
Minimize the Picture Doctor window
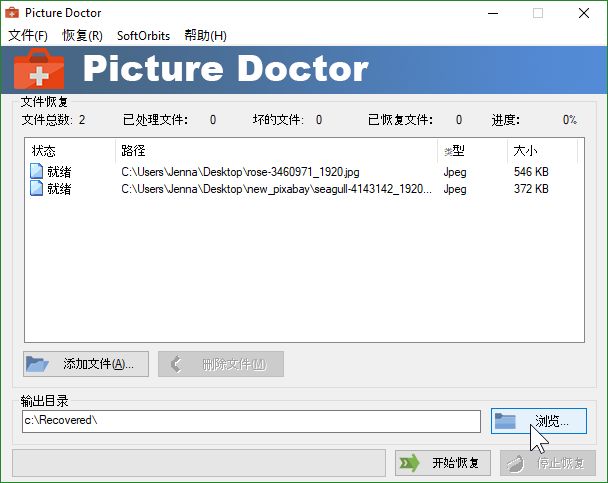[x=493, y=13]
